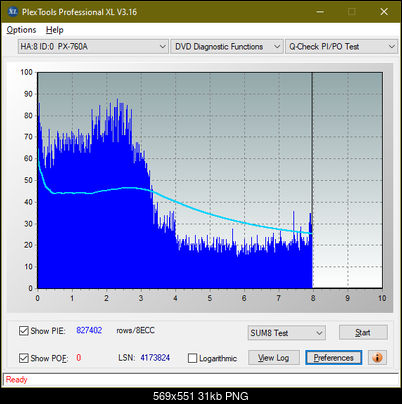402x404 pixels.
Task: Expand the DVD Diagnostic Functions dropdown
Action: 227,47
